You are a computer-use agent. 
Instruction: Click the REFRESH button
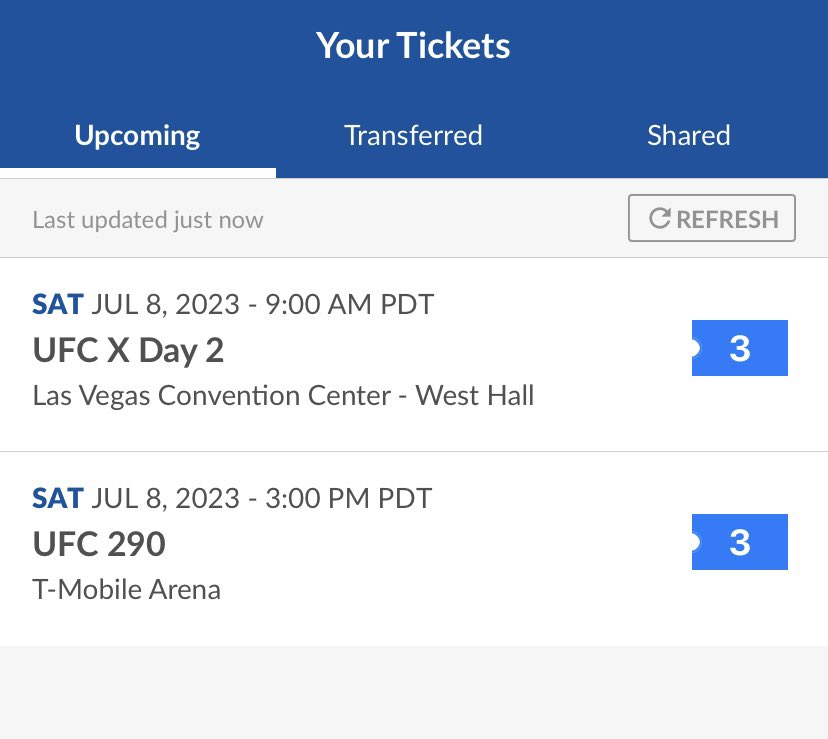coord(712,218)
